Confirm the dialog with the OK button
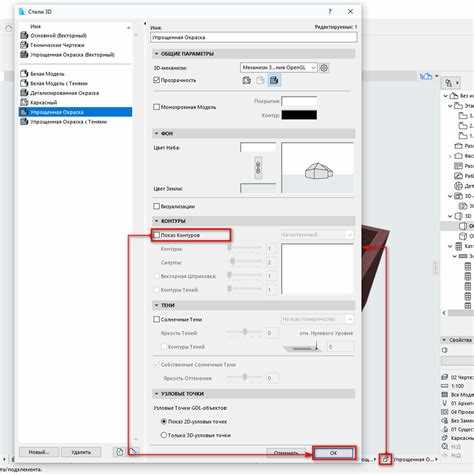This screenshot has height=474, width=474. coord(334,453)
